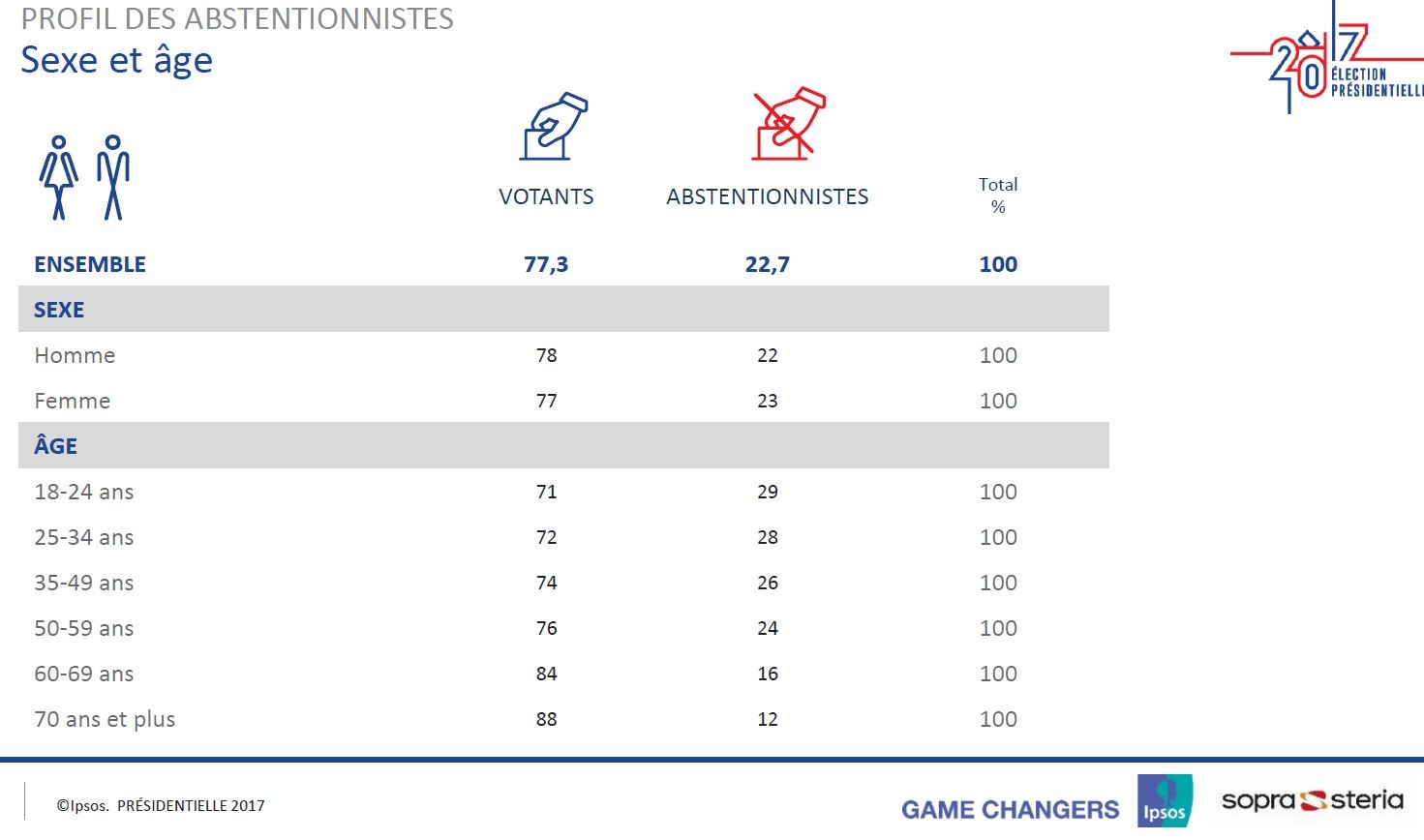This screenshot has height=840, width=1424.
Task: Click the Sexe et âge subtitle
Action: coord(116,60)
